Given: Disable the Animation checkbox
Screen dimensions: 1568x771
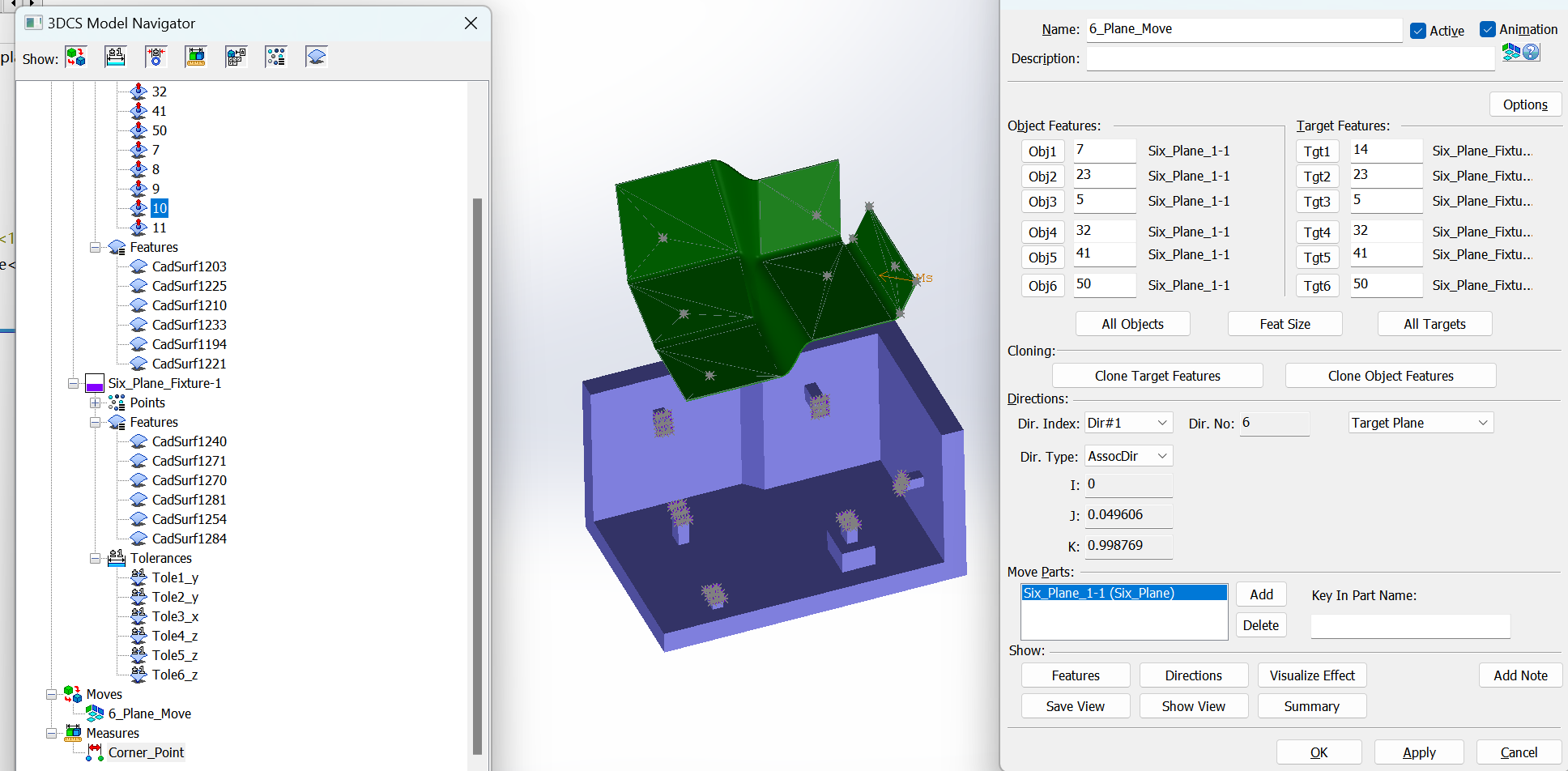Looking at the screenshot, I should [x=1489, y=28].
